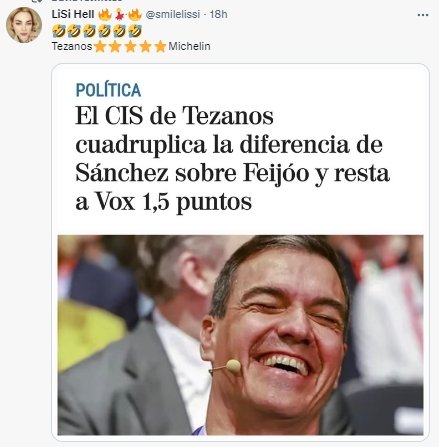439x447 pixels.
Task: Open the laughing man photo in the card
Action: click(240, 335)
